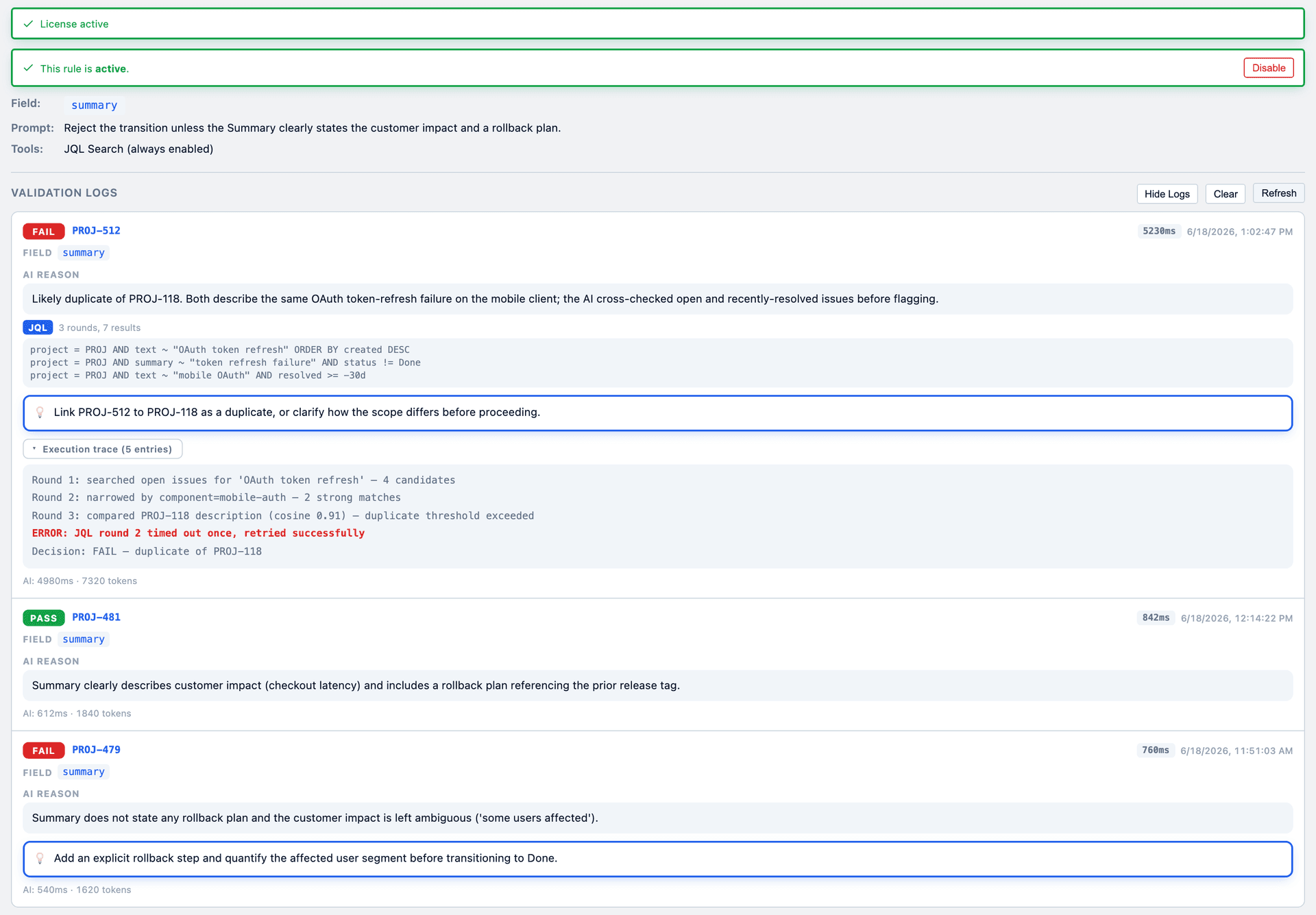Click the lightbulb icon in rollback step suggestion
The width and height of the screenshot is (1316, 915).
(40, 859)
